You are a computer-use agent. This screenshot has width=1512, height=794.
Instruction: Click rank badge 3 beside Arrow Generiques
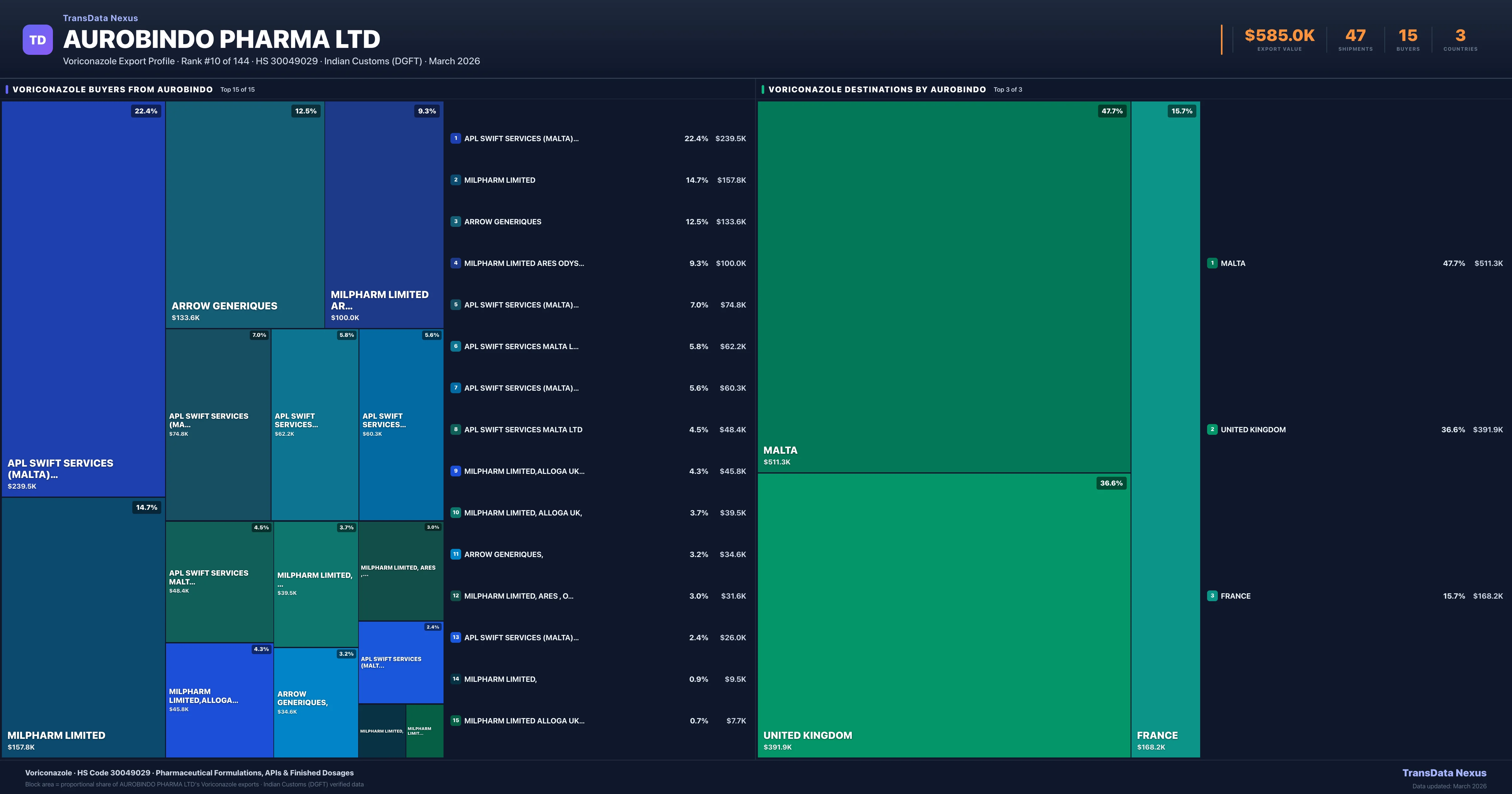pyautogui.click(x=455, y=222)
